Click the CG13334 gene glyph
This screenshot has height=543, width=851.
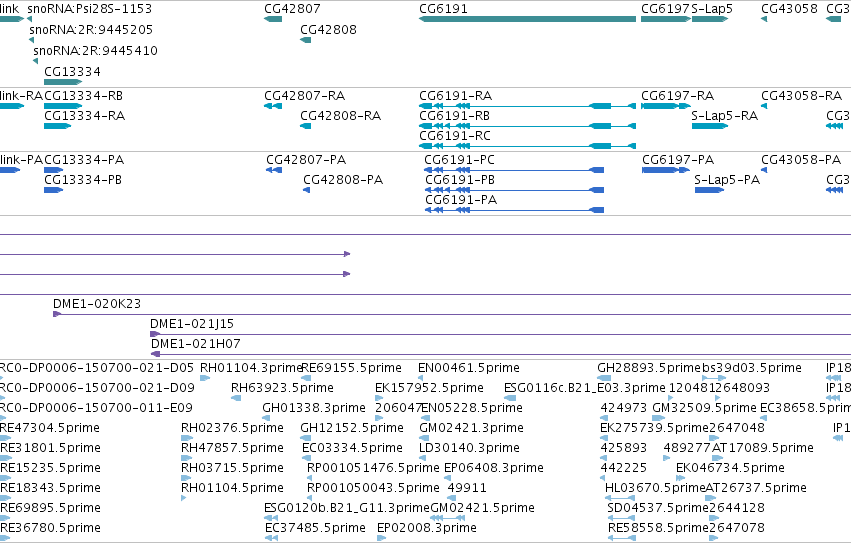click(63, 82)
